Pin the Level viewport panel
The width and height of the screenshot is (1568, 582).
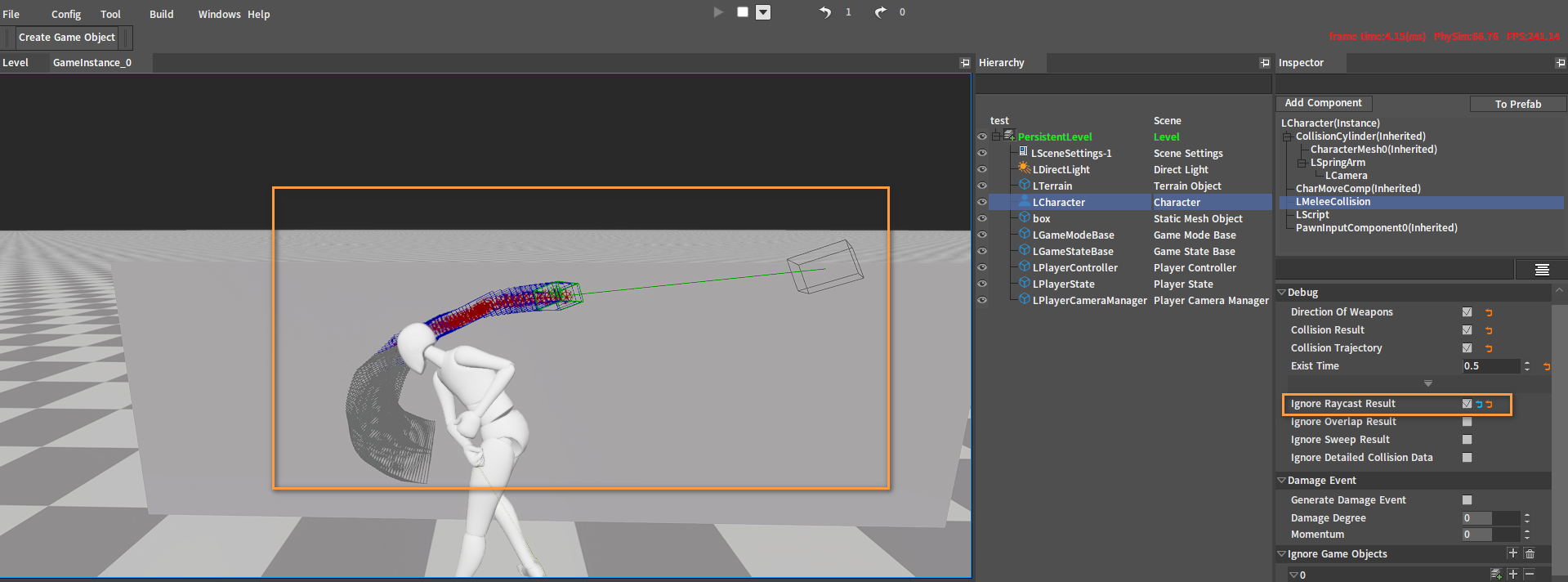(965, 63)
